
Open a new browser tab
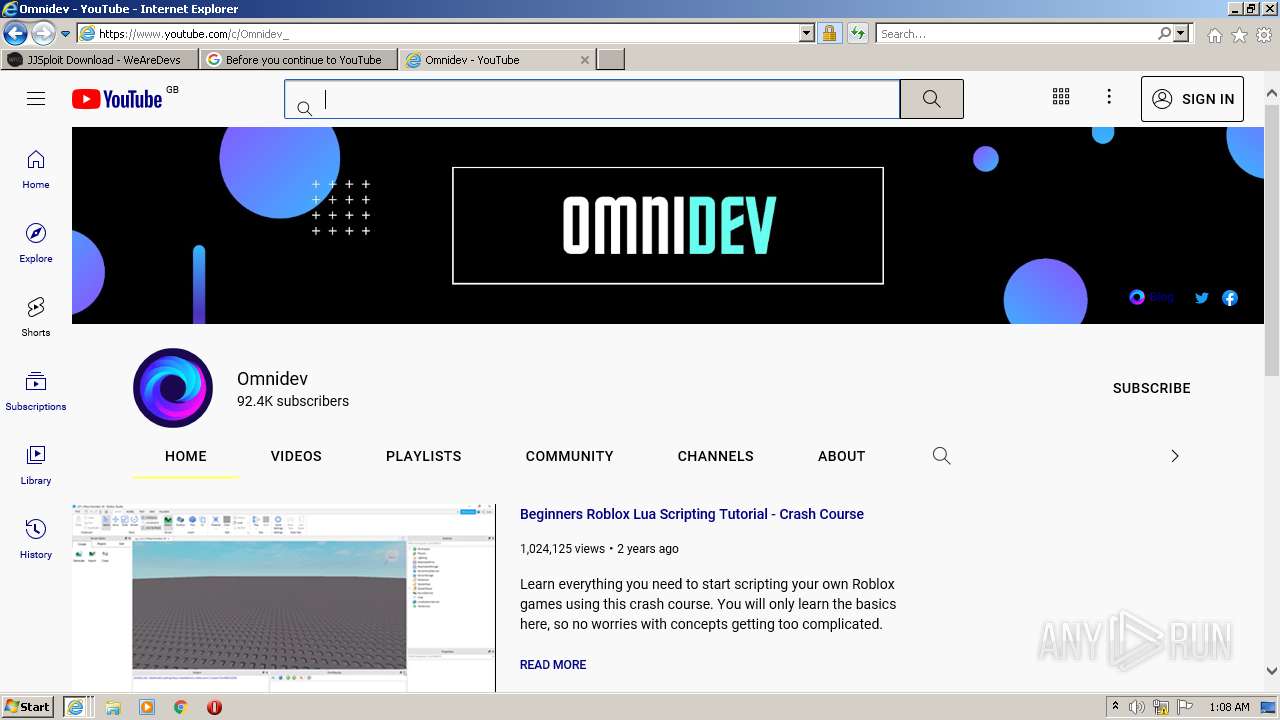pos(611,60)
